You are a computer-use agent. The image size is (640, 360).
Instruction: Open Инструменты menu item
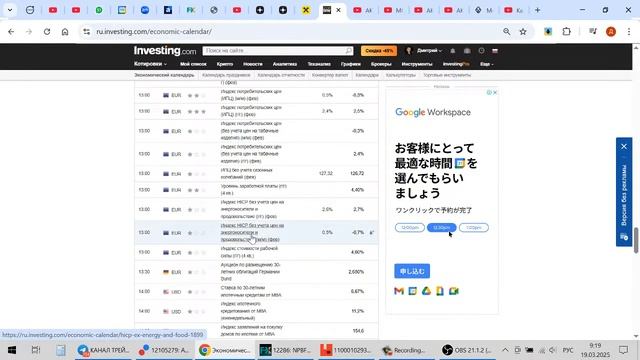coord(417,64)
